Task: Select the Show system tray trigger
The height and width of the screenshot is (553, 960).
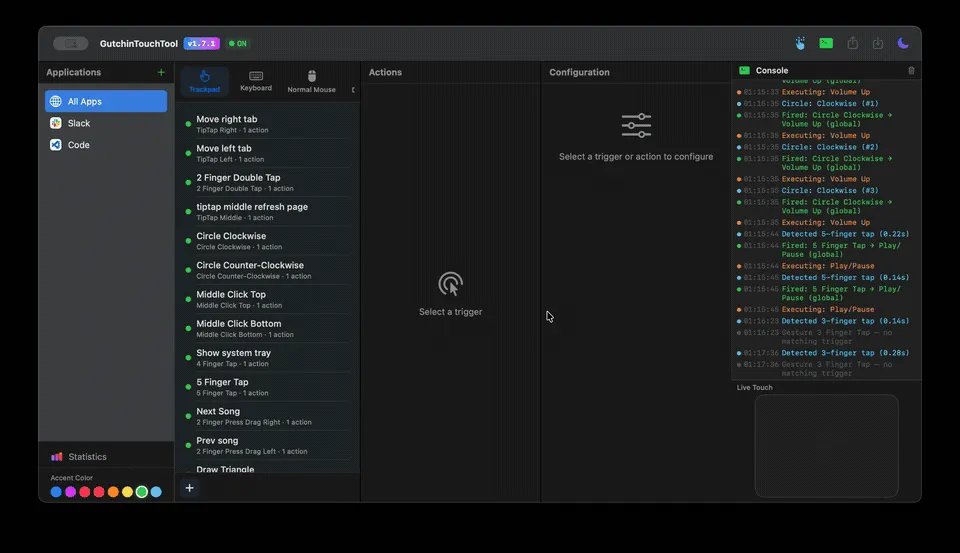Action: pos(268,358)
